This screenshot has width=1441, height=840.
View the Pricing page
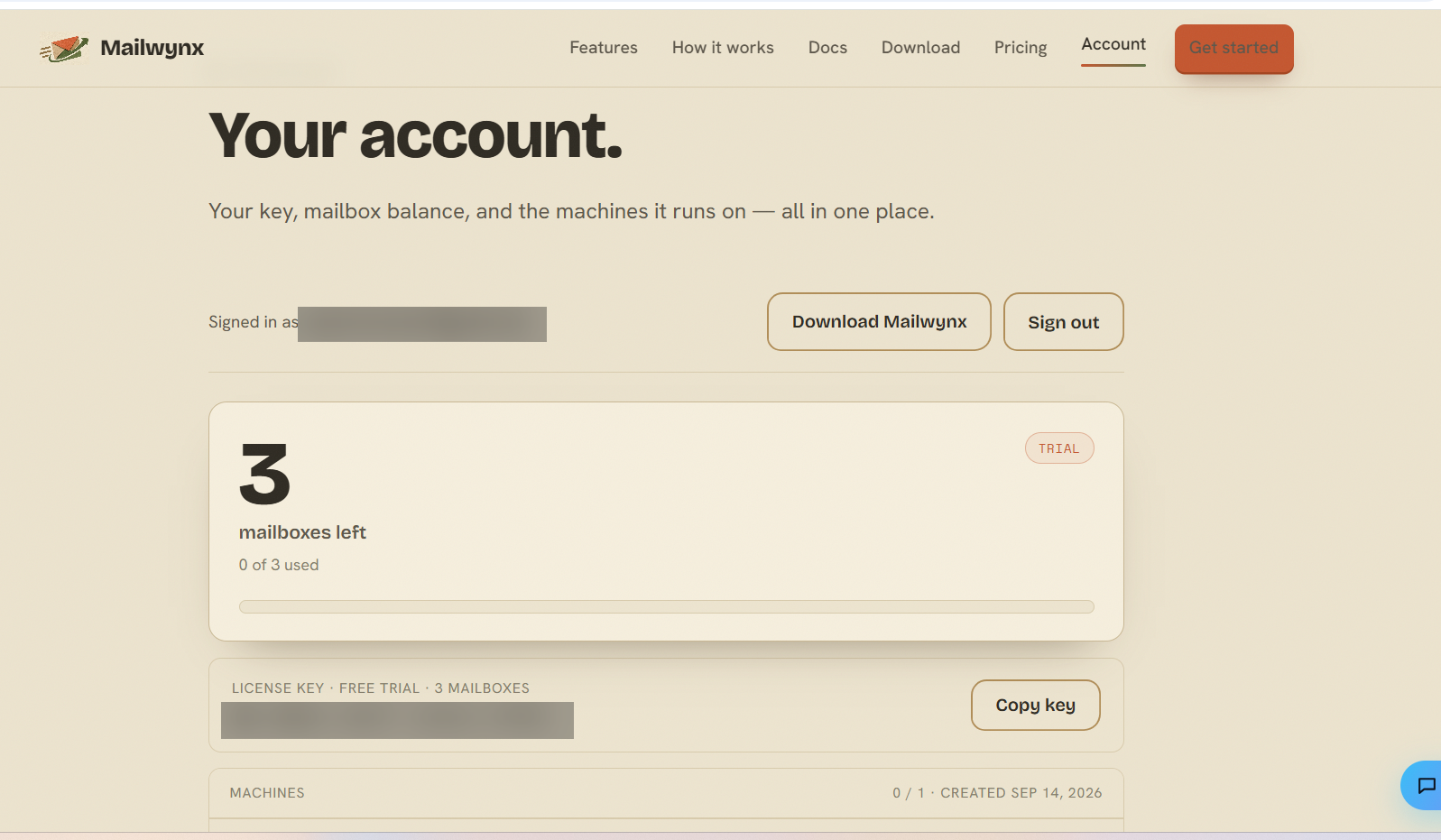coord(1021,48)
